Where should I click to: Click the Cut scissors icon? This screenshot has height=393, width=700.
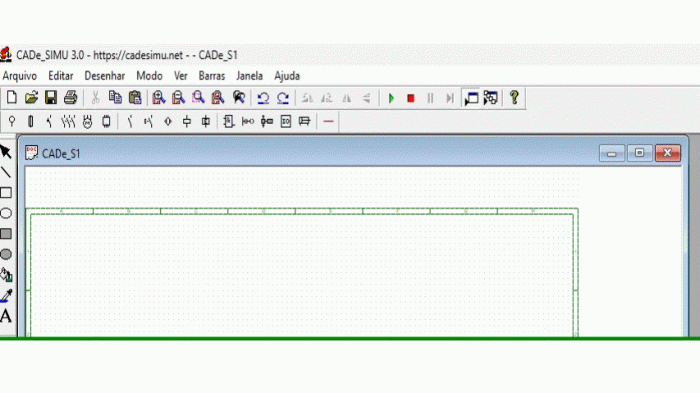[95, 97]
